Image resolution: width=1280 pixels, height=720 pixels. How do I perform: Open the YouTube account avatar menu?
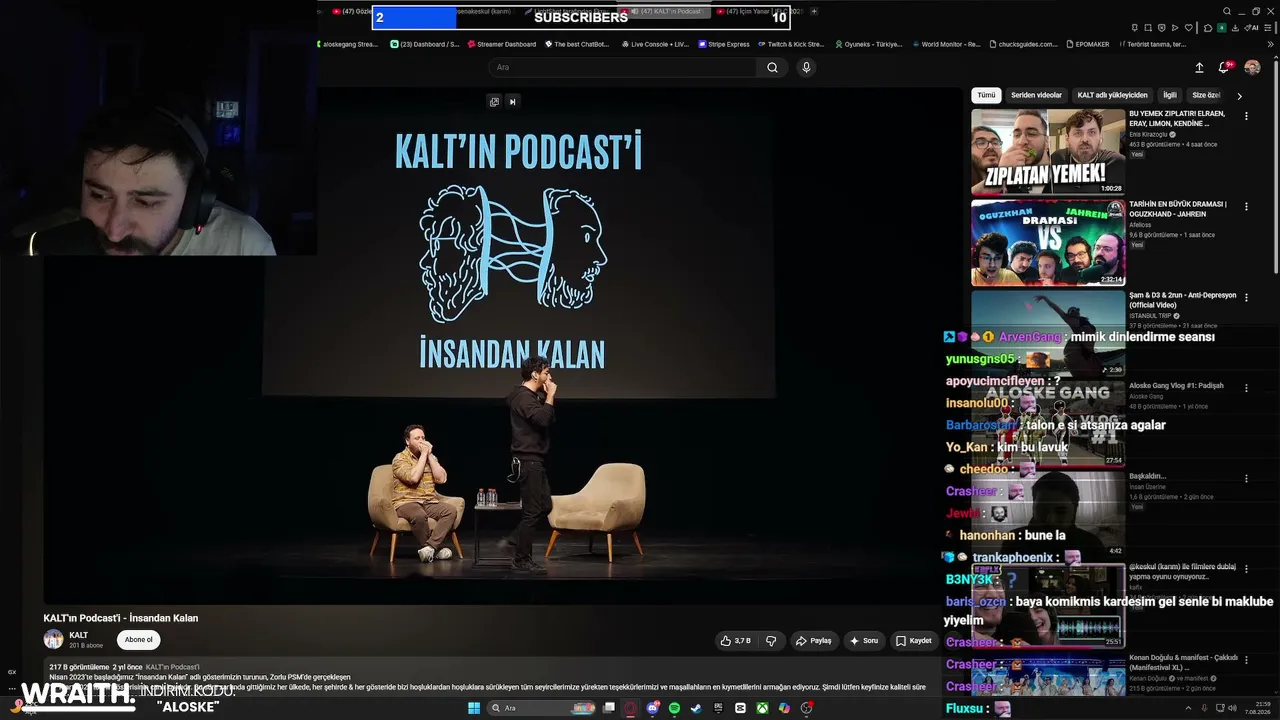(x=1252, y=67)
